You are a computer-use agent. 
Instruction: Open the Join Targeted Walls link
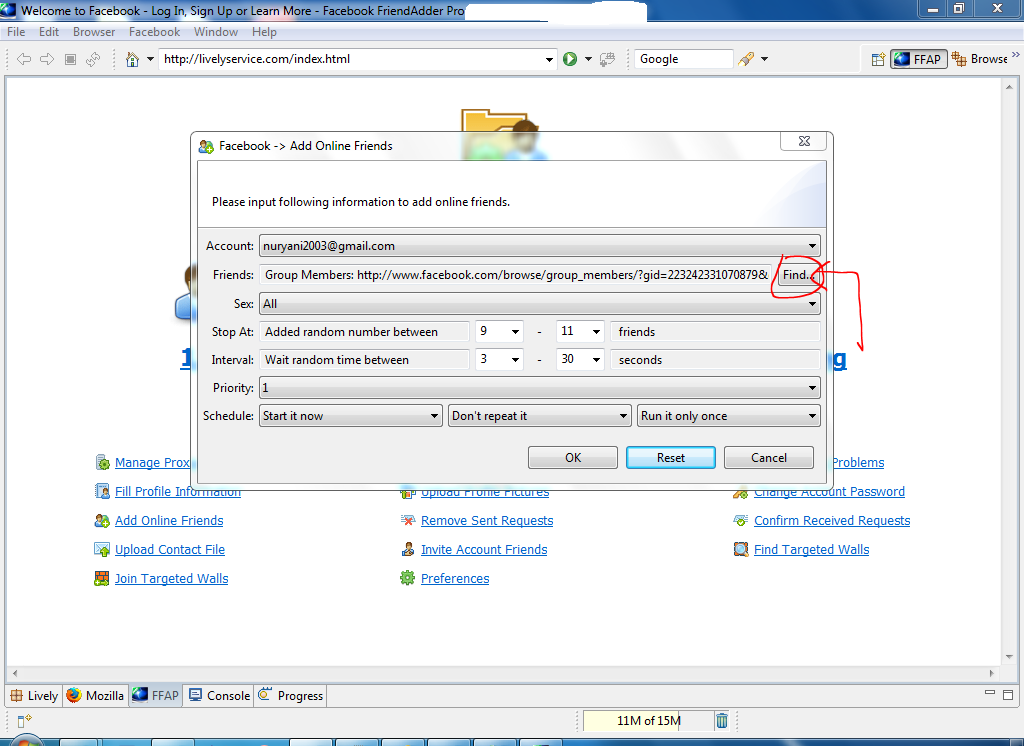coord(172,578)
